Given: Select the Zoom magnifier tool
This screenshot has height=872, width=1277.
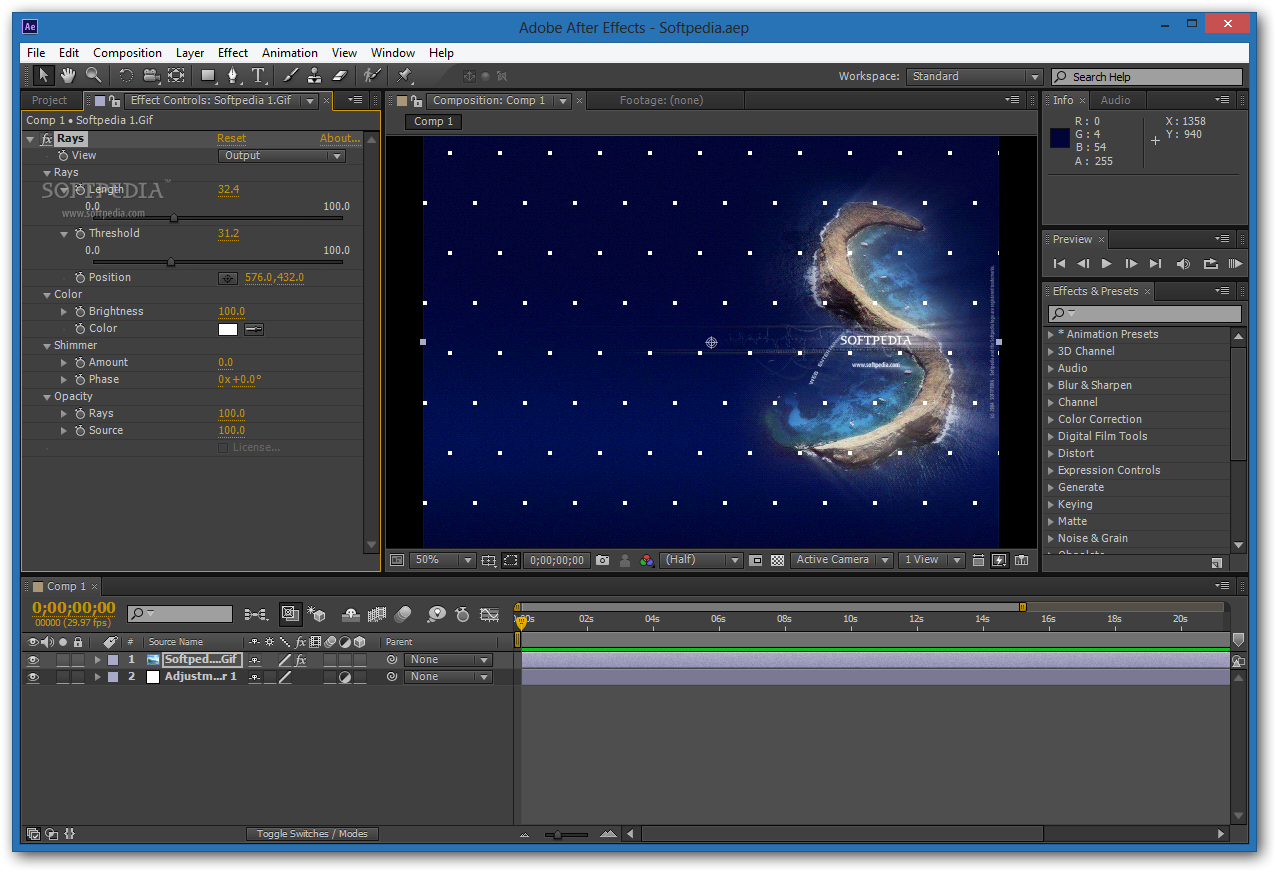Looking at the screenshot, I should (x=93, y=75).
